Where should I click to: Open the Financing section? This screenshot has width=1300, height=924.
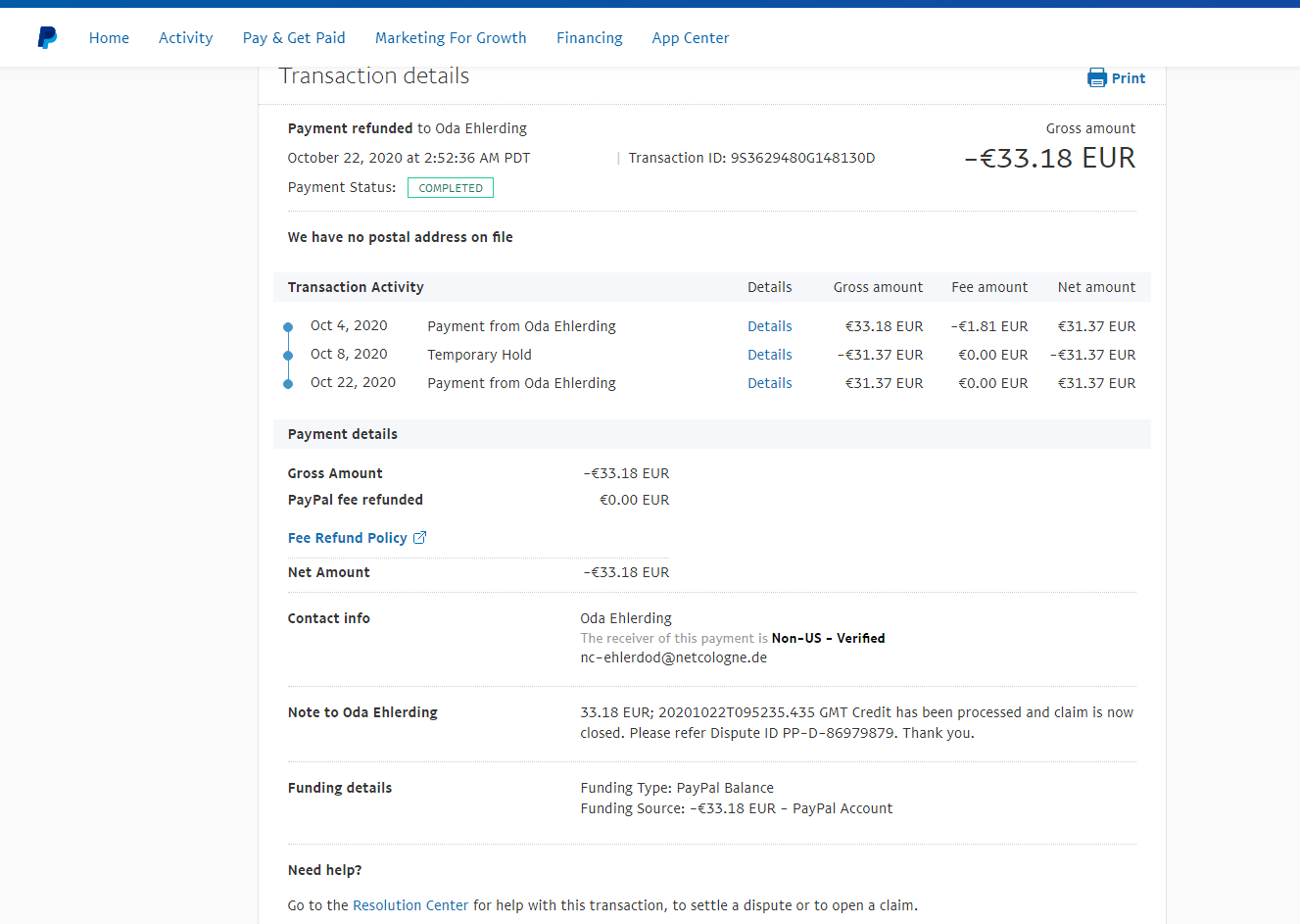(589, 38)
